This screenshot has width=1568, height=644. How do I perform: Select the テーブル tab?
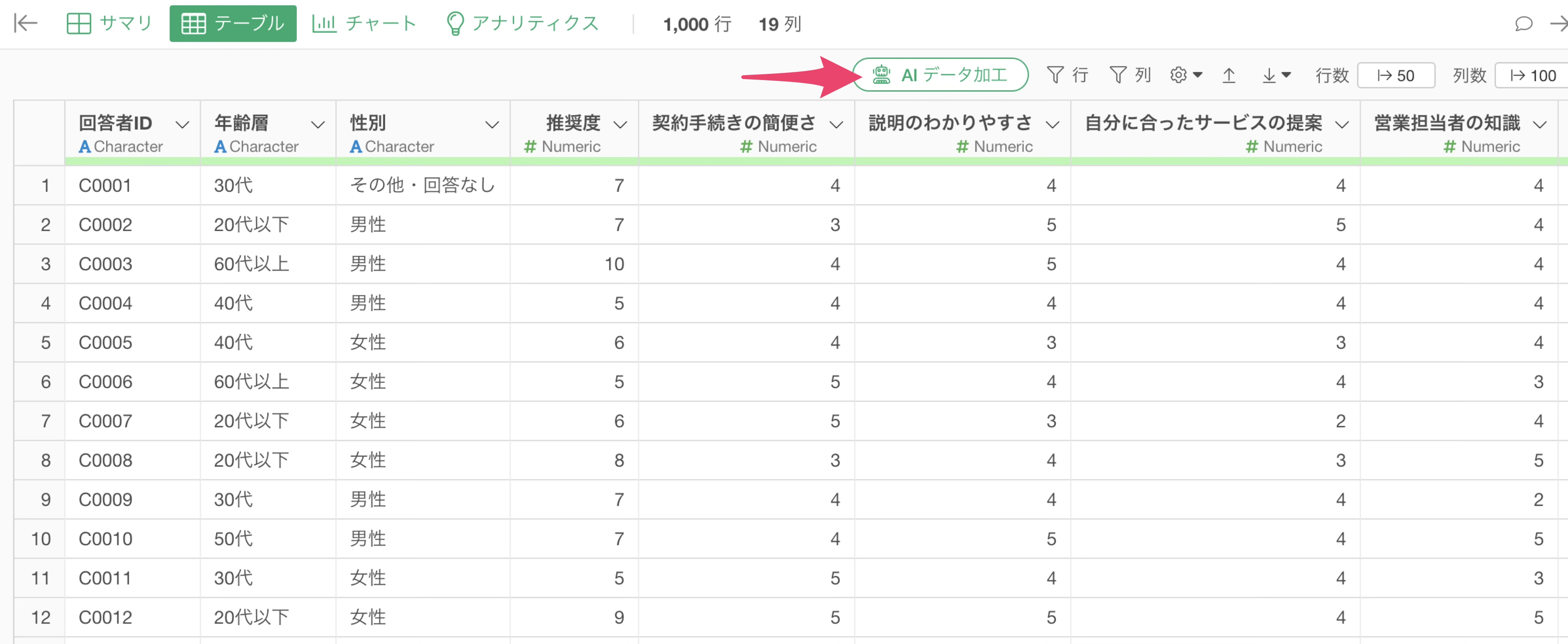[233, 23]
